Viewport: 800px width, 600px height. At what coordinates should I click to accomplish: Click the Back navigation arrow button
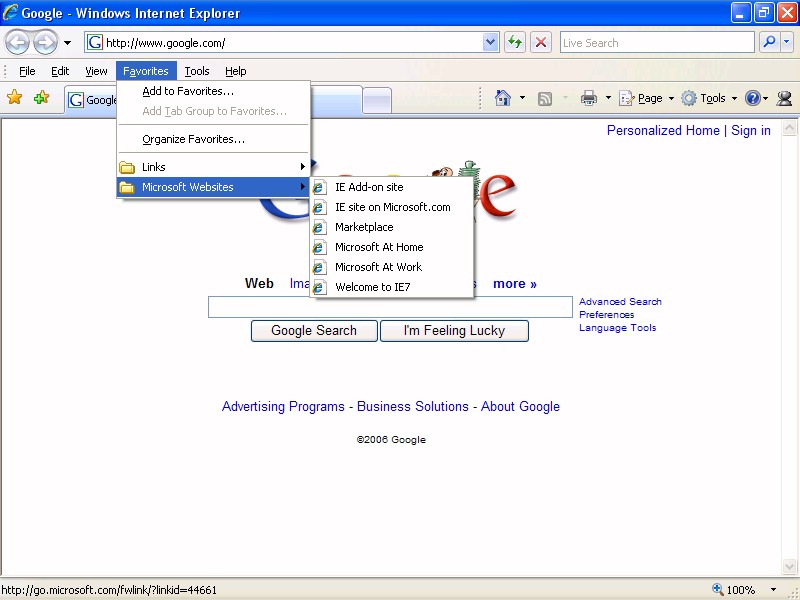point(17,42)
